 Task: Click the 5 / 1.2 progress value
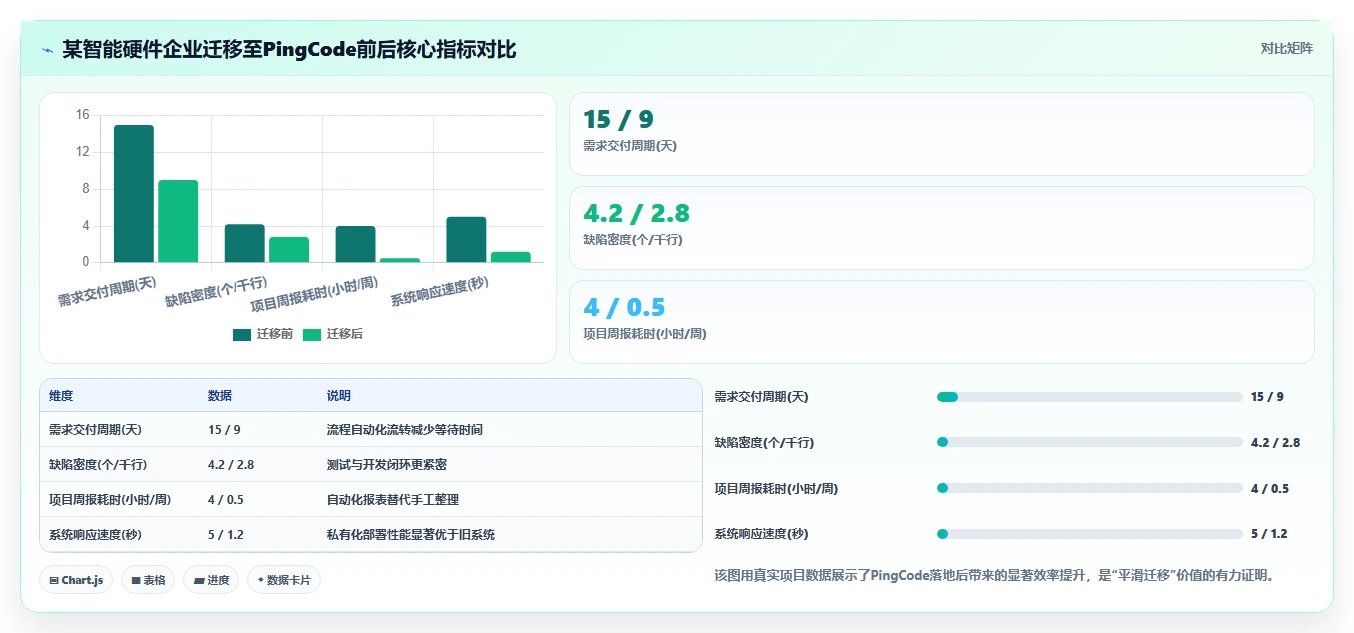tap(1269, 534)
